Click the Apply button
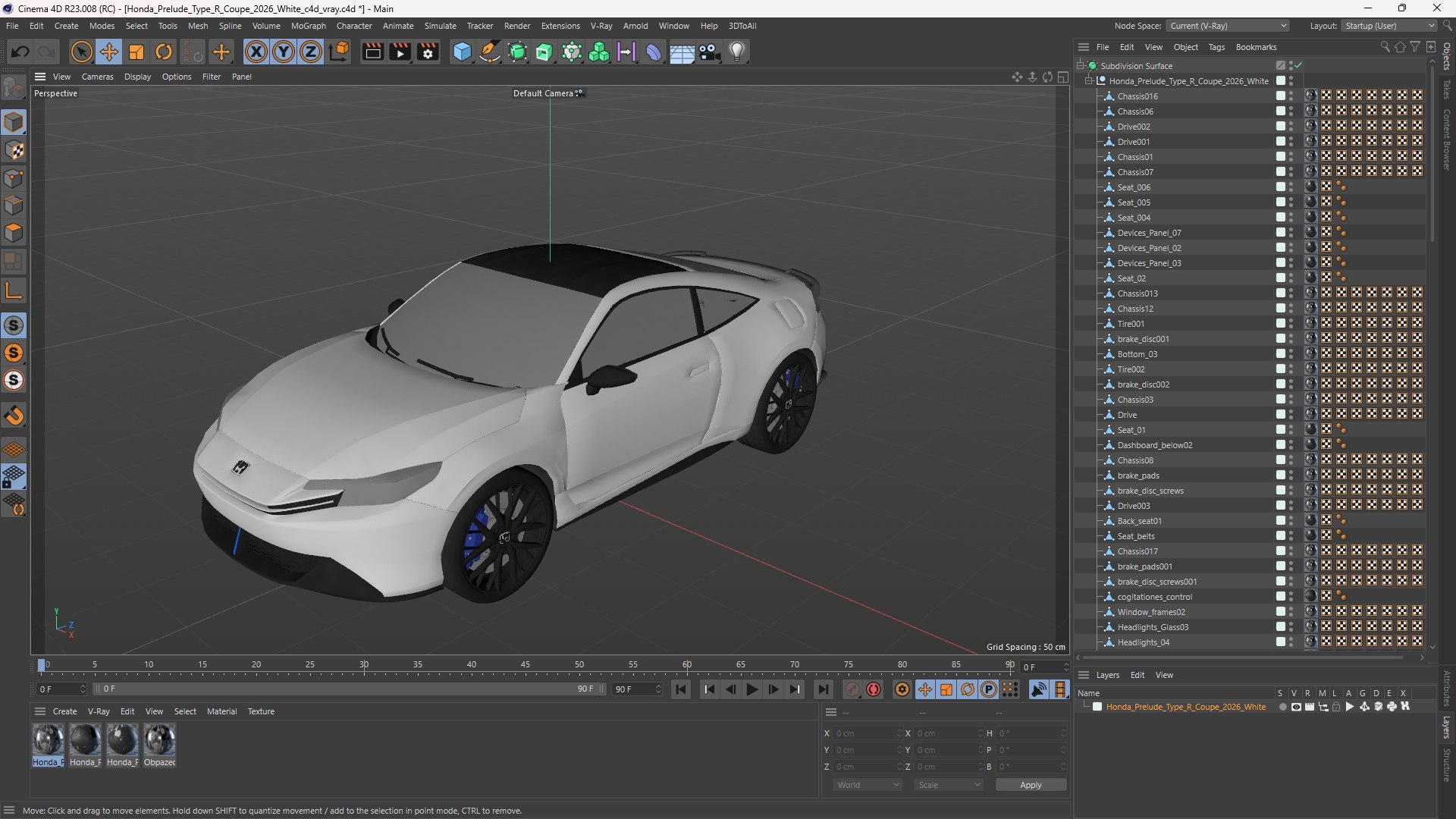This screenshot has width=1456, height=819. [1031, 785]
